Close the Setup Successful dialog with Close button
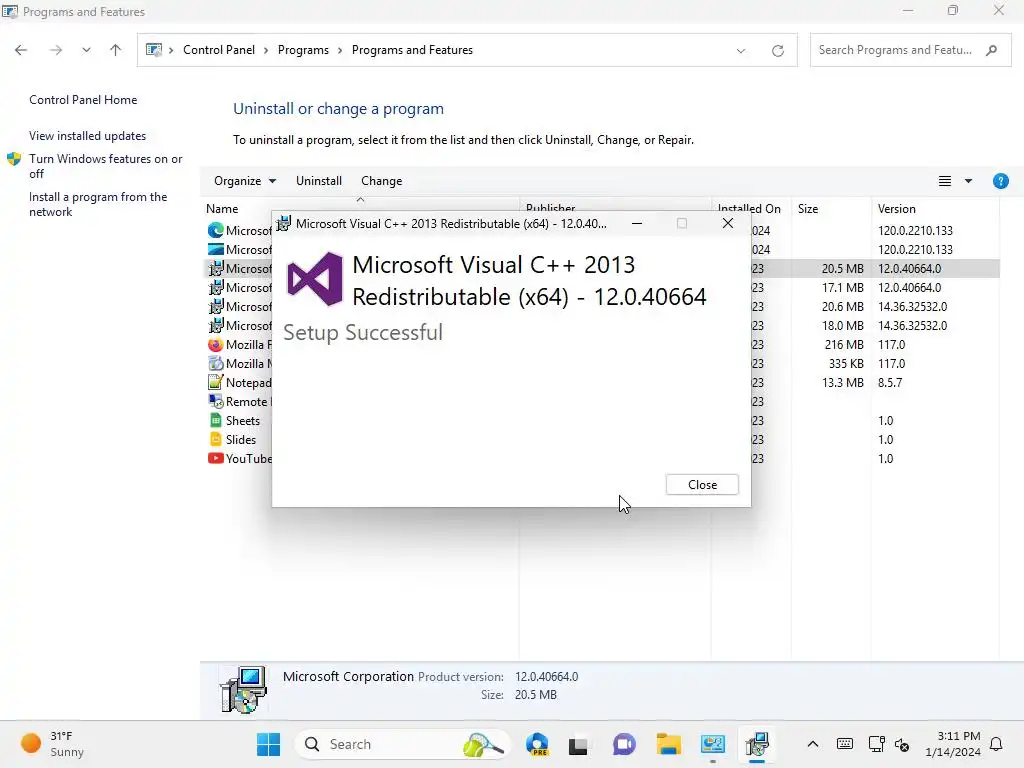The image size is (1024, 768). pyautogui.click(x=702, y=485)
